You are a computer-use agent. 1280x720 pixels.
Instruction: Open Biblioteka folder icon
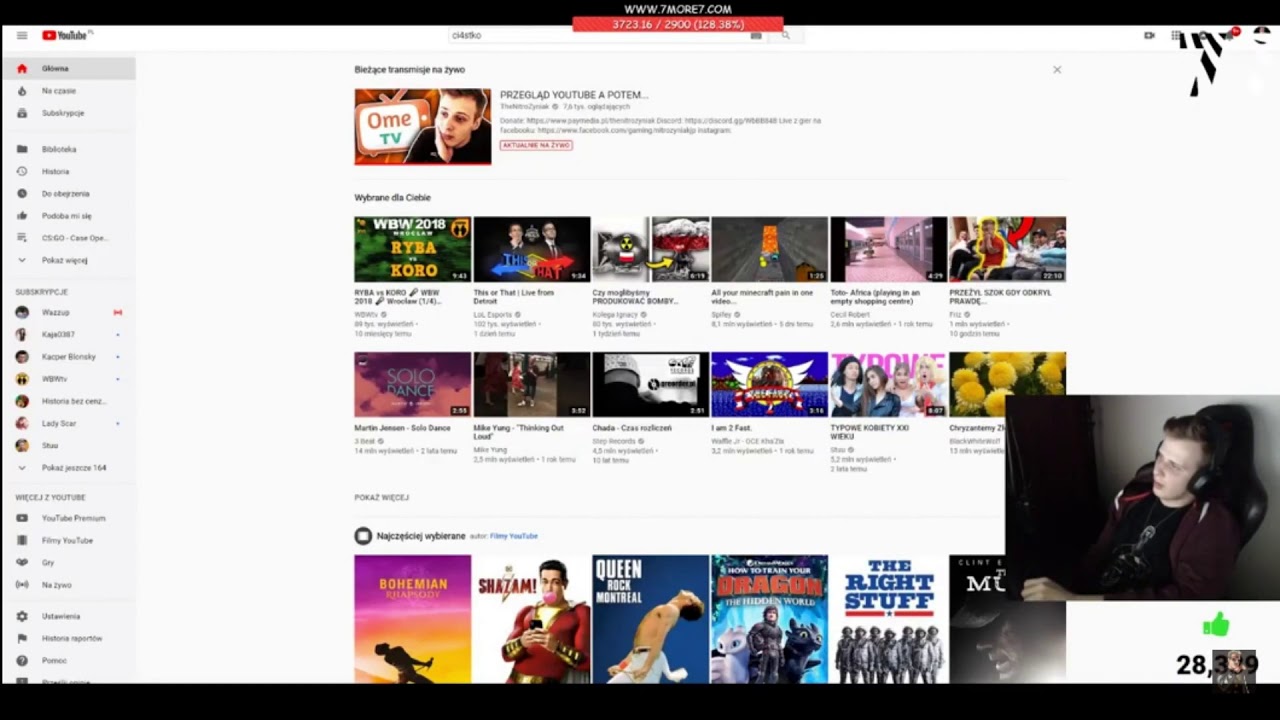coord(22,149)
